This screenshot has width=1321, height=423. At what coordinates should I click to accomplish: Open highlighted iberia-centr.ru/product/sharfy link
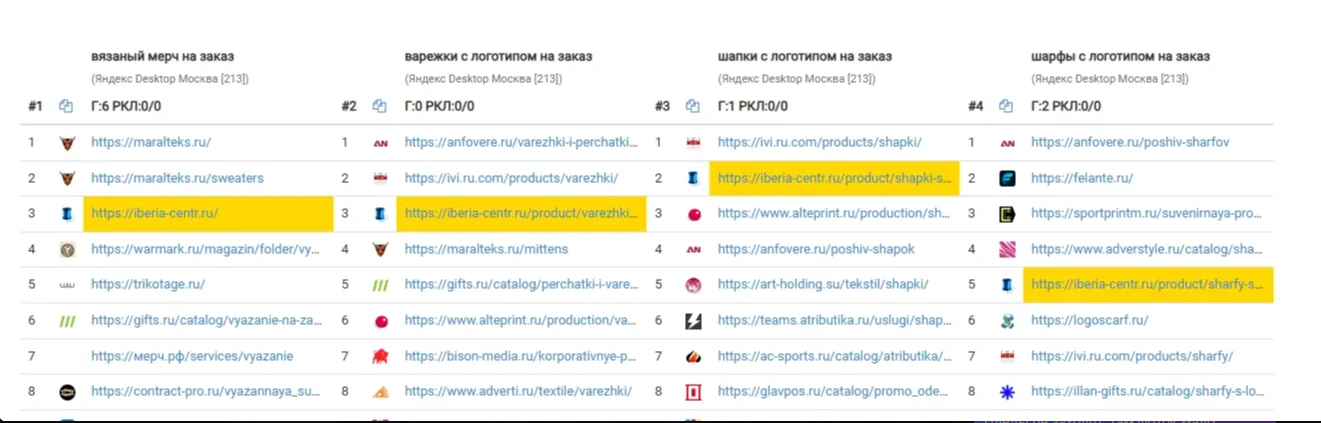[x=1148, y=284]
